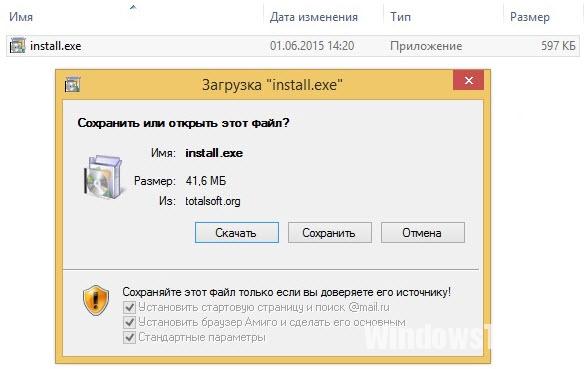Click the installer icon in the dialog title bar

[72, 85]
